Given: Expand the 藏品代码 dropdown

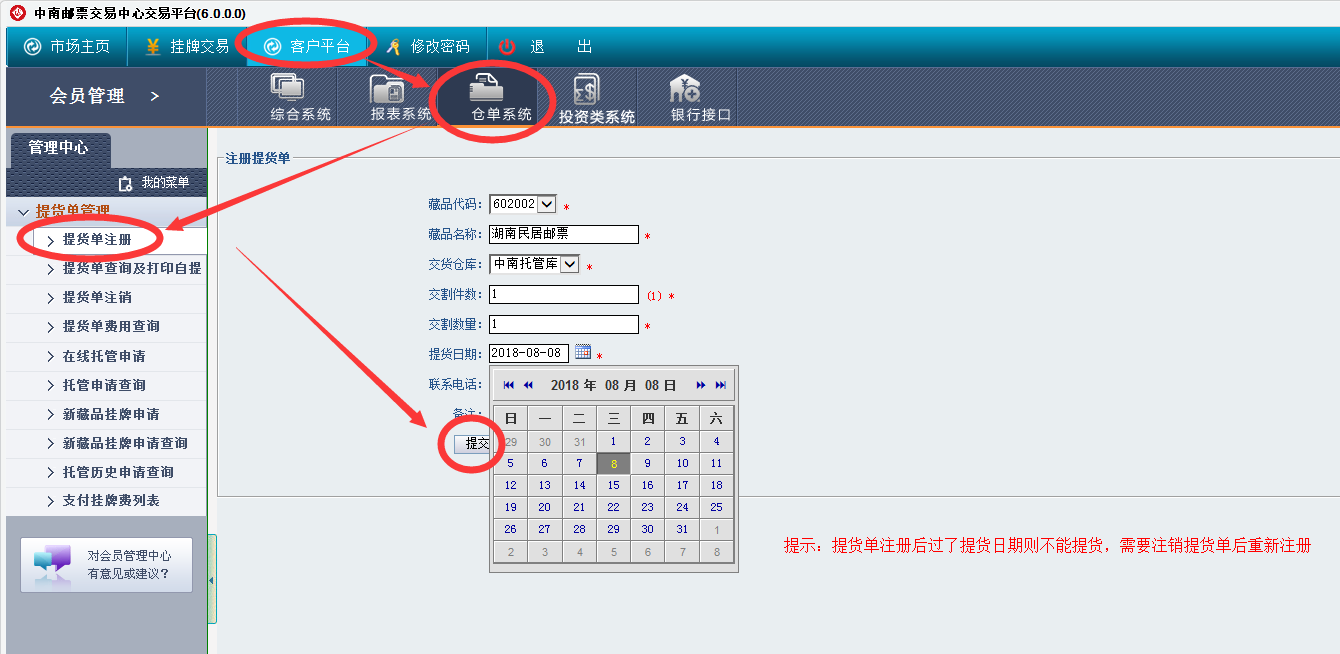Looking at the screenshot, I should point(546,204).
